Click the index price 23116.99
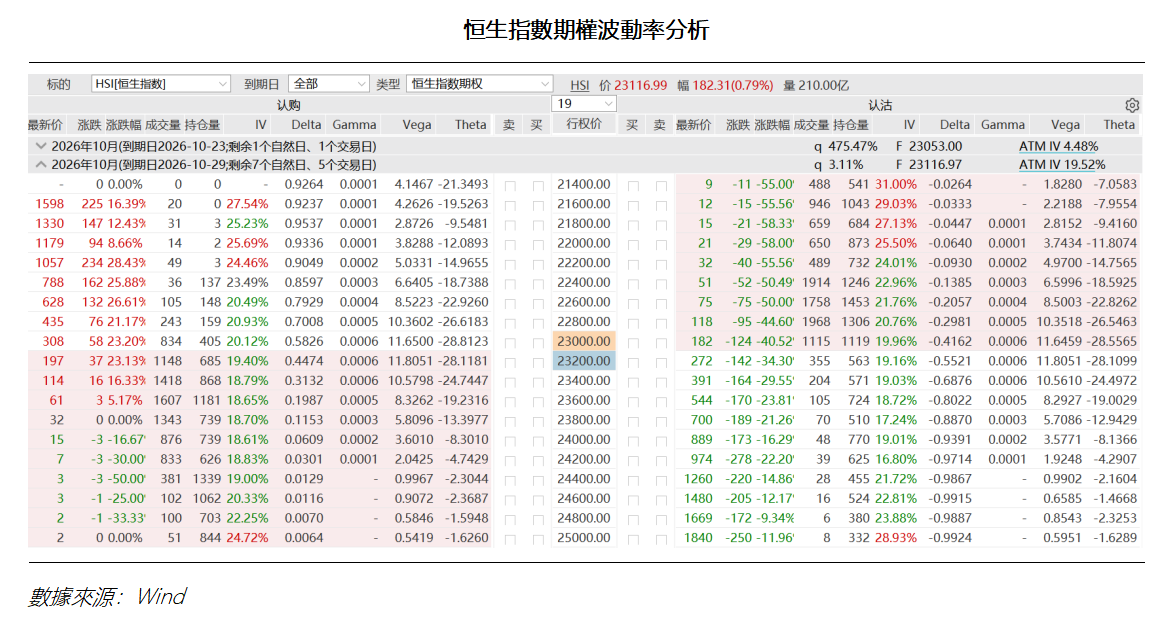 coord(640,86)
